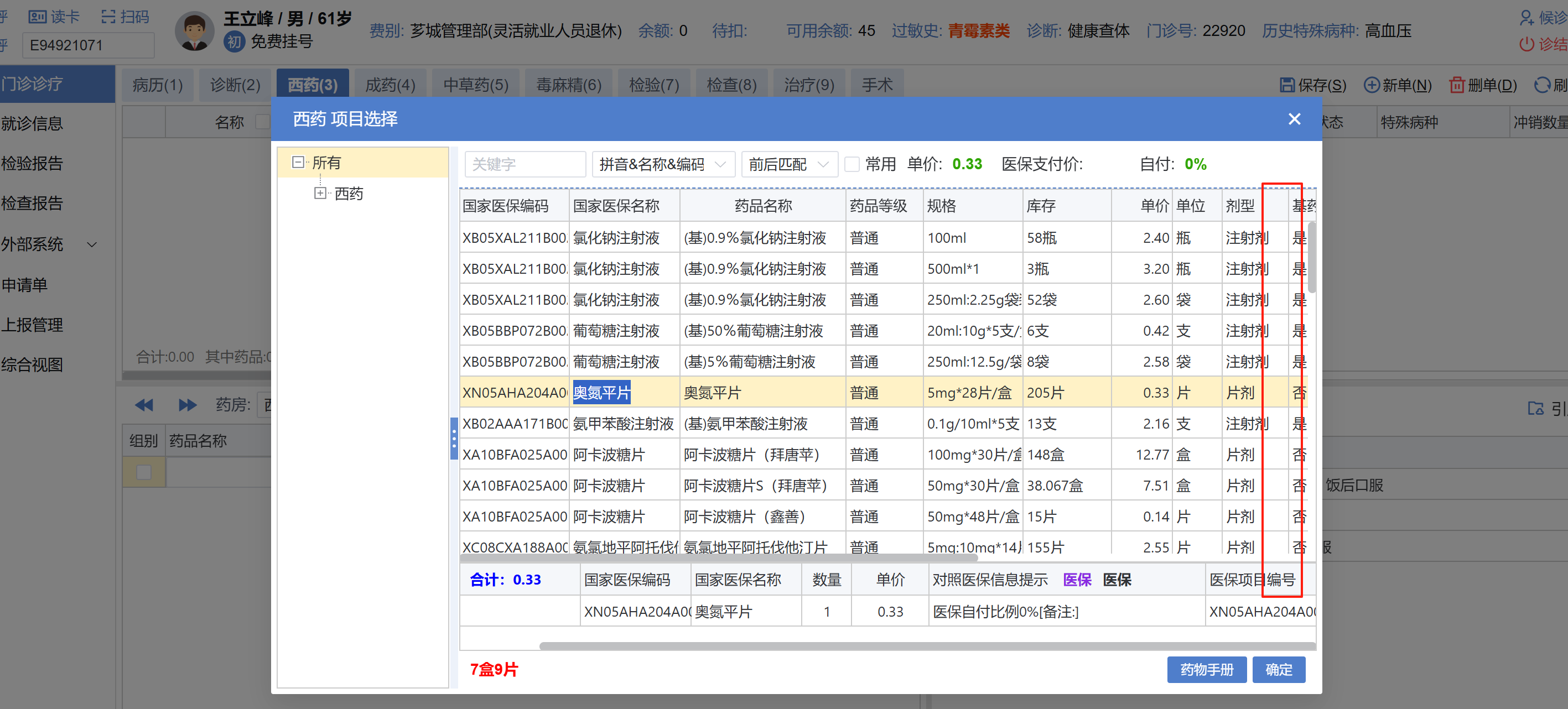Image resolution: width=1568 pixels, height=709 pixels.
Task: Click the next double-arrow icon near 药房
Action: (187, 405)
